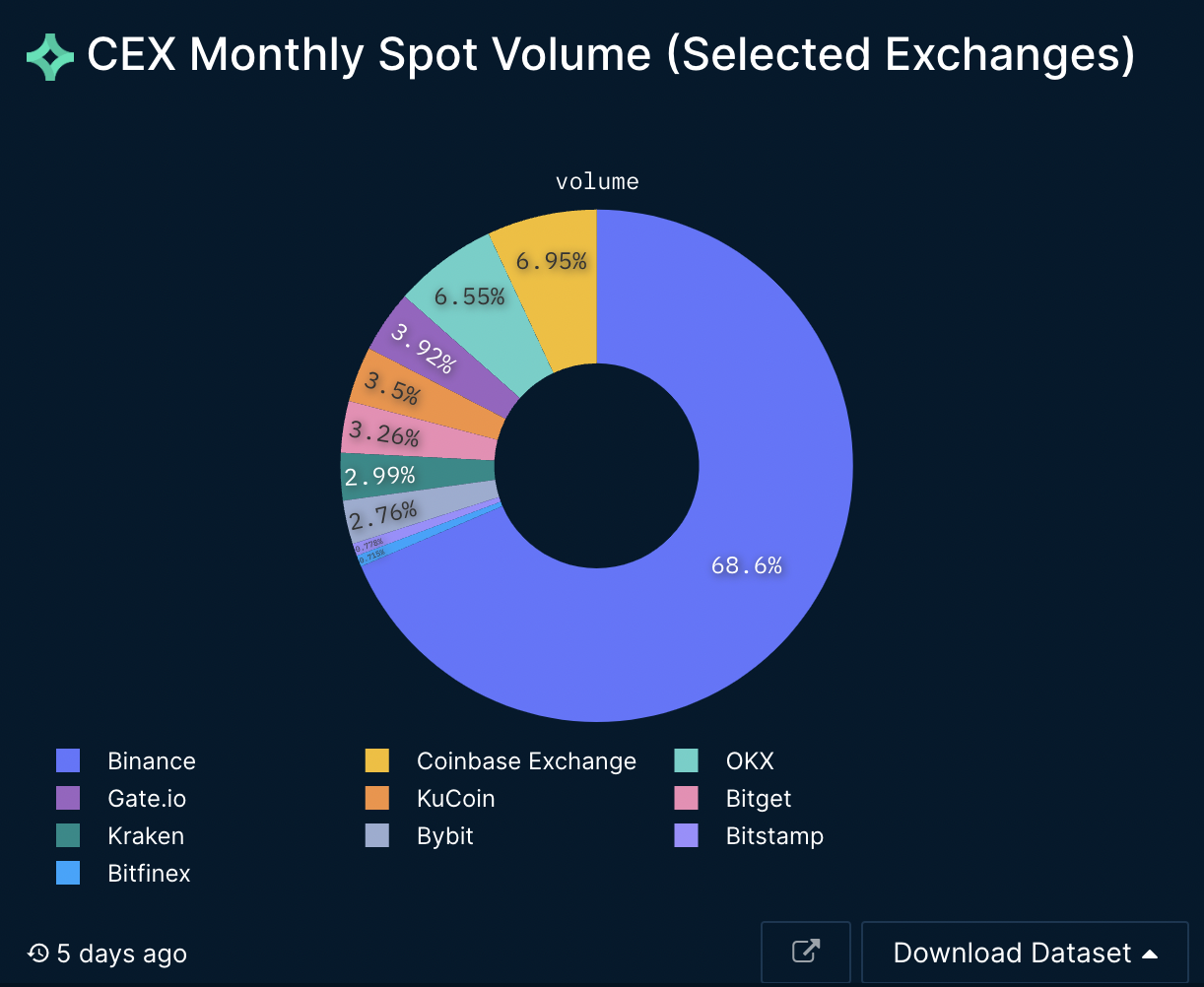Click the green sparkle app logo icon
This screenshot has width=1204, height=987.
click(x=49, y=56)
